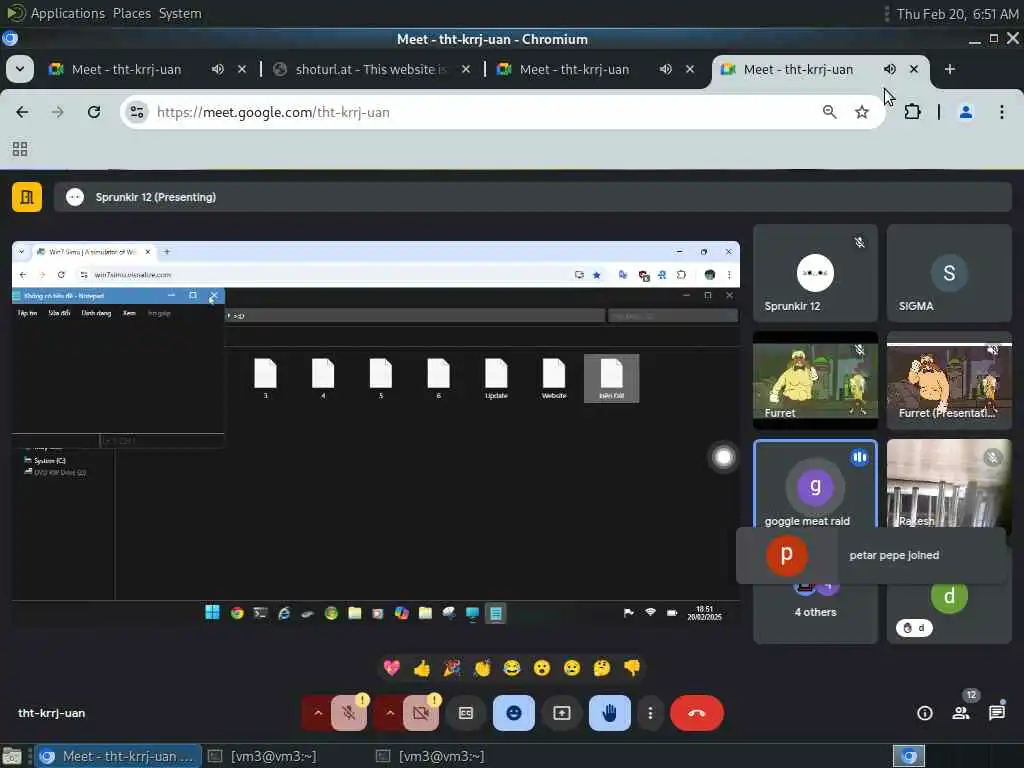Toggle the camera button
This screenshot has width=1024, height=768.
coord(421,713)
